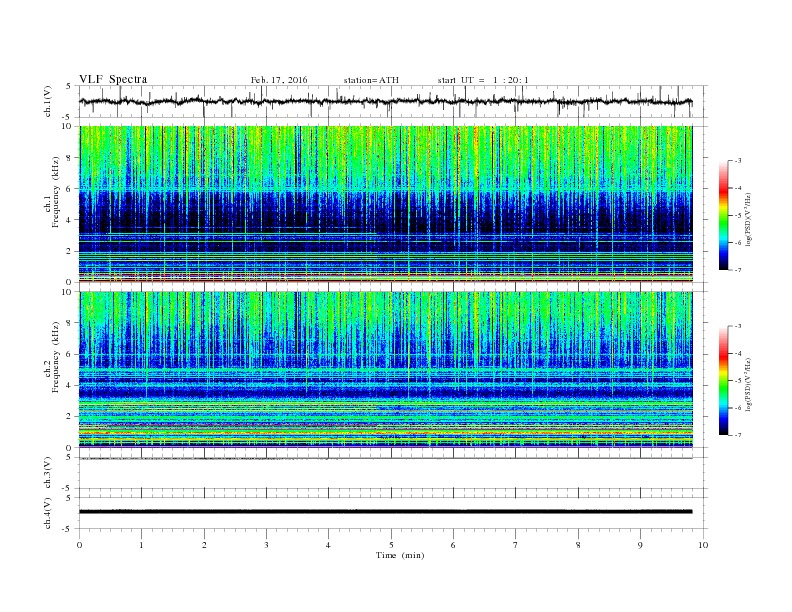The width and height of the screenshot is (792, 612).
Task: Click the "3" tick on the time axis
Action: click(x=266, y=545)
